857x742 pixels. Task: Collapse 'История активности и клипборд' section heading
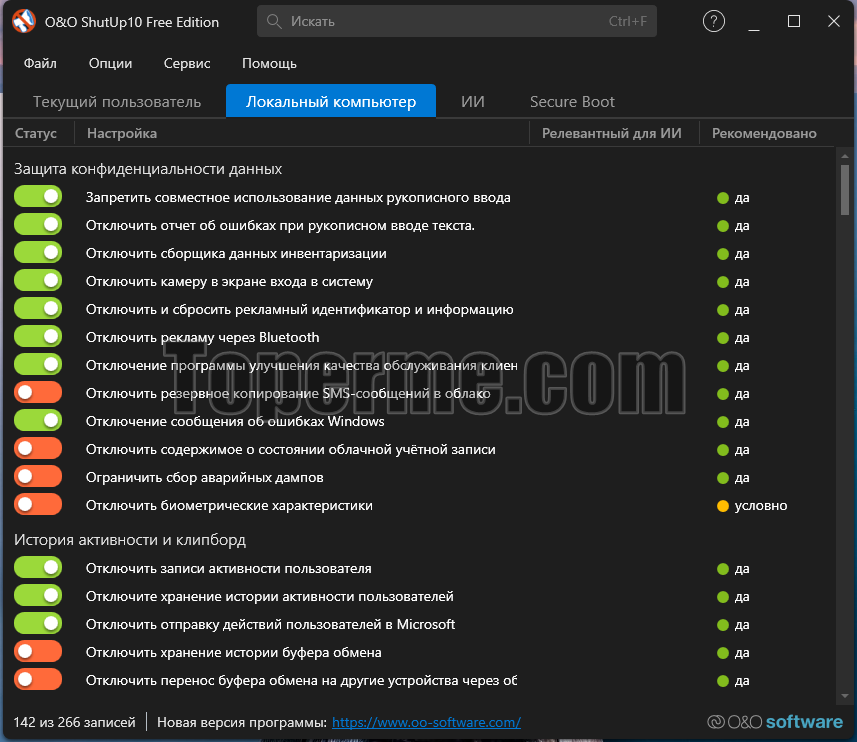[130, 540]
